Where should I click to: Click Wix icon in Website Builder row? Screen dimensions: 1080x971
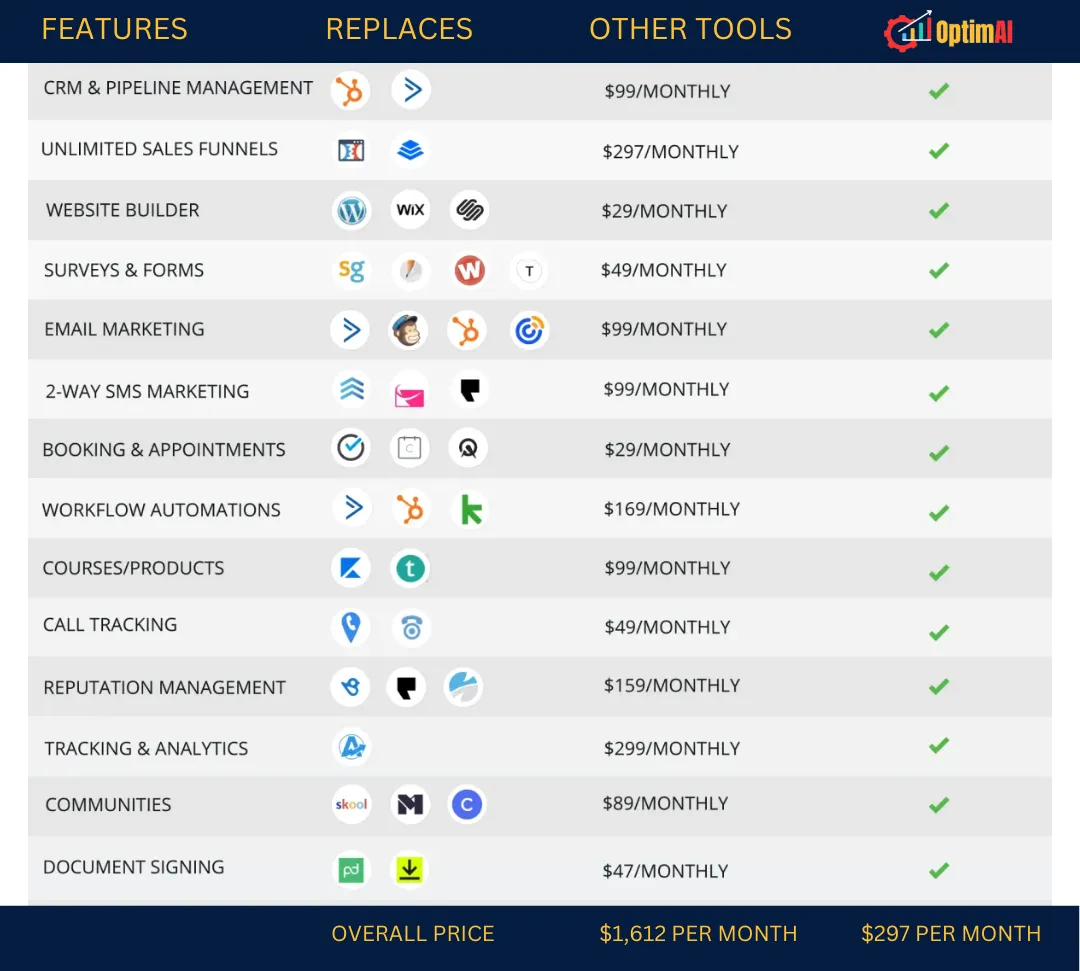pos(411,209)
